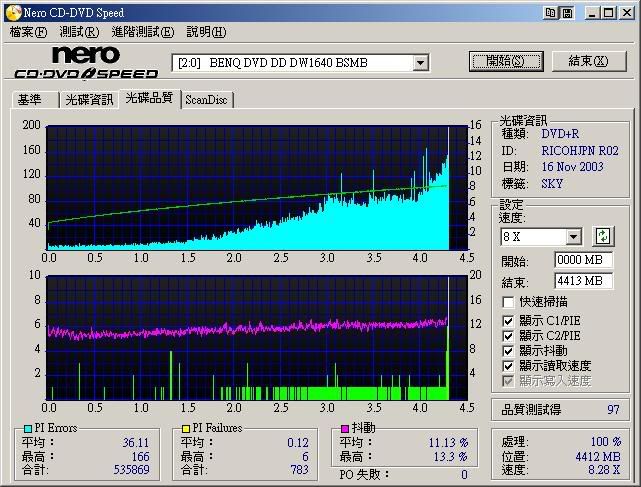
Task: Maximize the Nero CD-DVD Speed window
Action: point(608,13)
